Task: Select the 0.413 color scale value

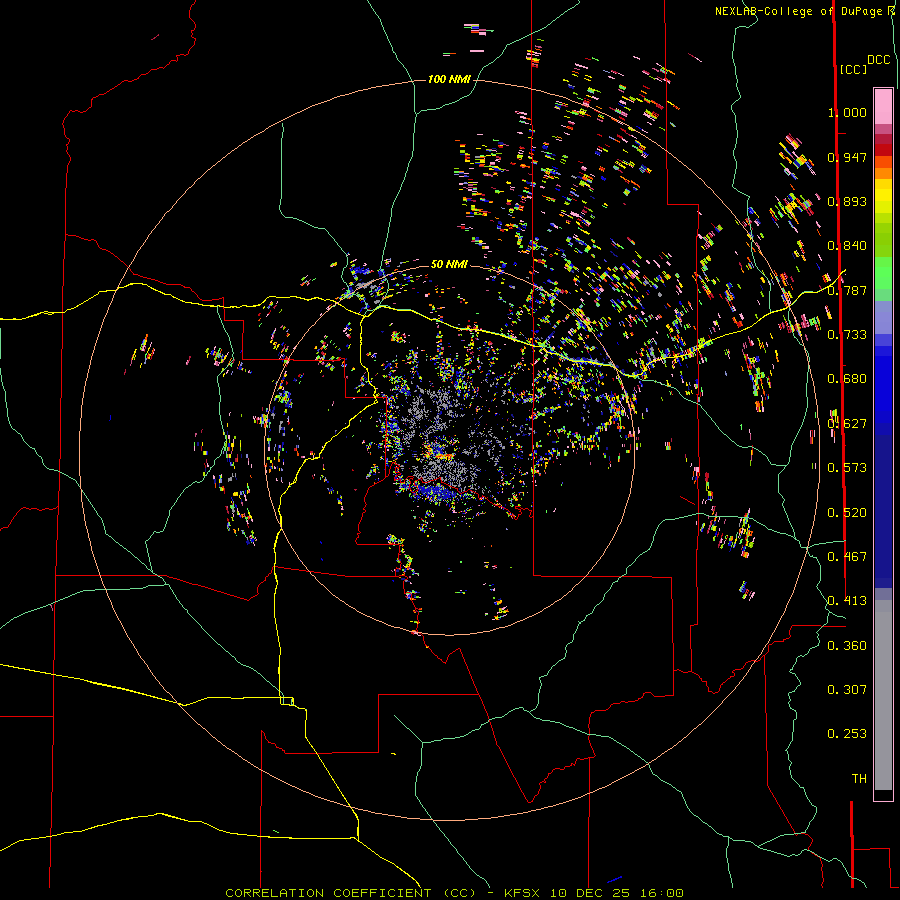Action: [x=847, y=601]
